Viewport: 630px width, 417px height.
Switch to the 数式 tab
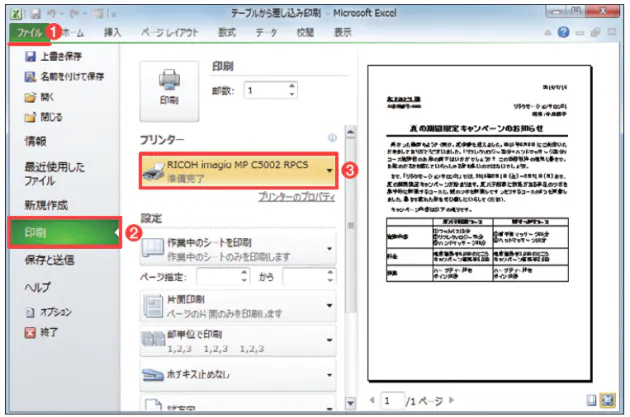227,33
